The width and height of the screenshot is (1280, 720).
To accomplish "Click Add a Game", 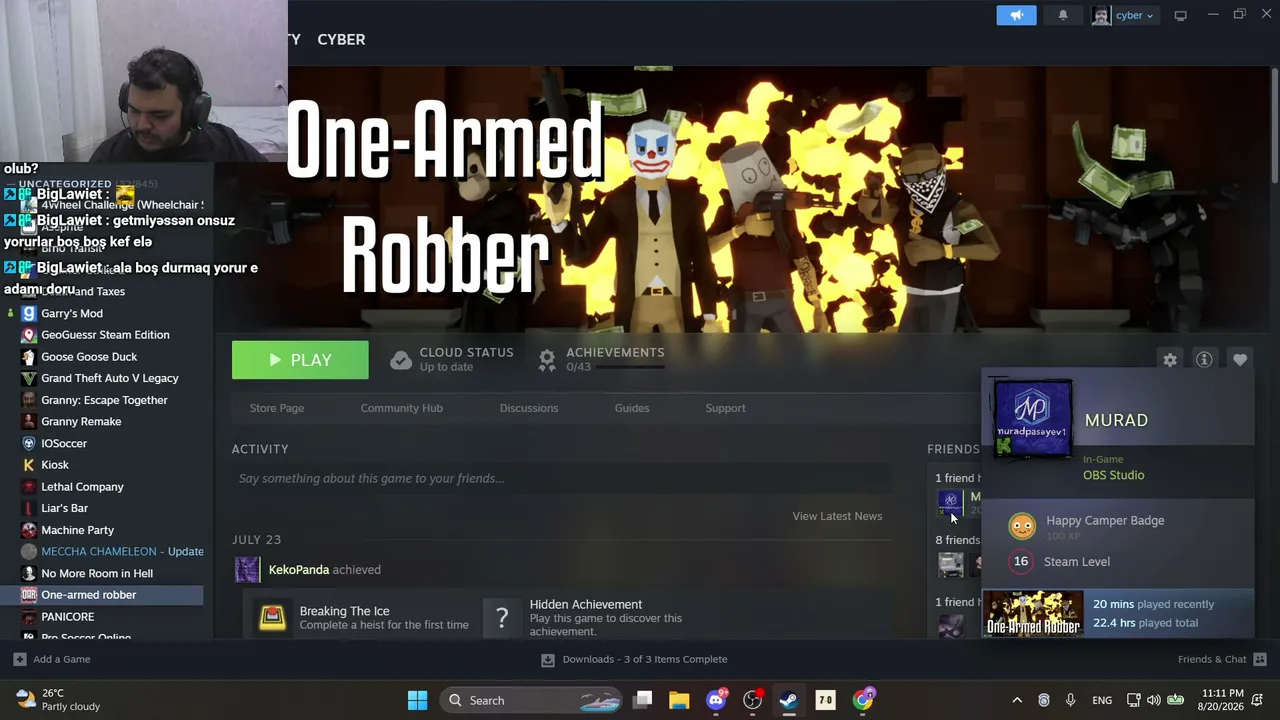I will point(62,659).
